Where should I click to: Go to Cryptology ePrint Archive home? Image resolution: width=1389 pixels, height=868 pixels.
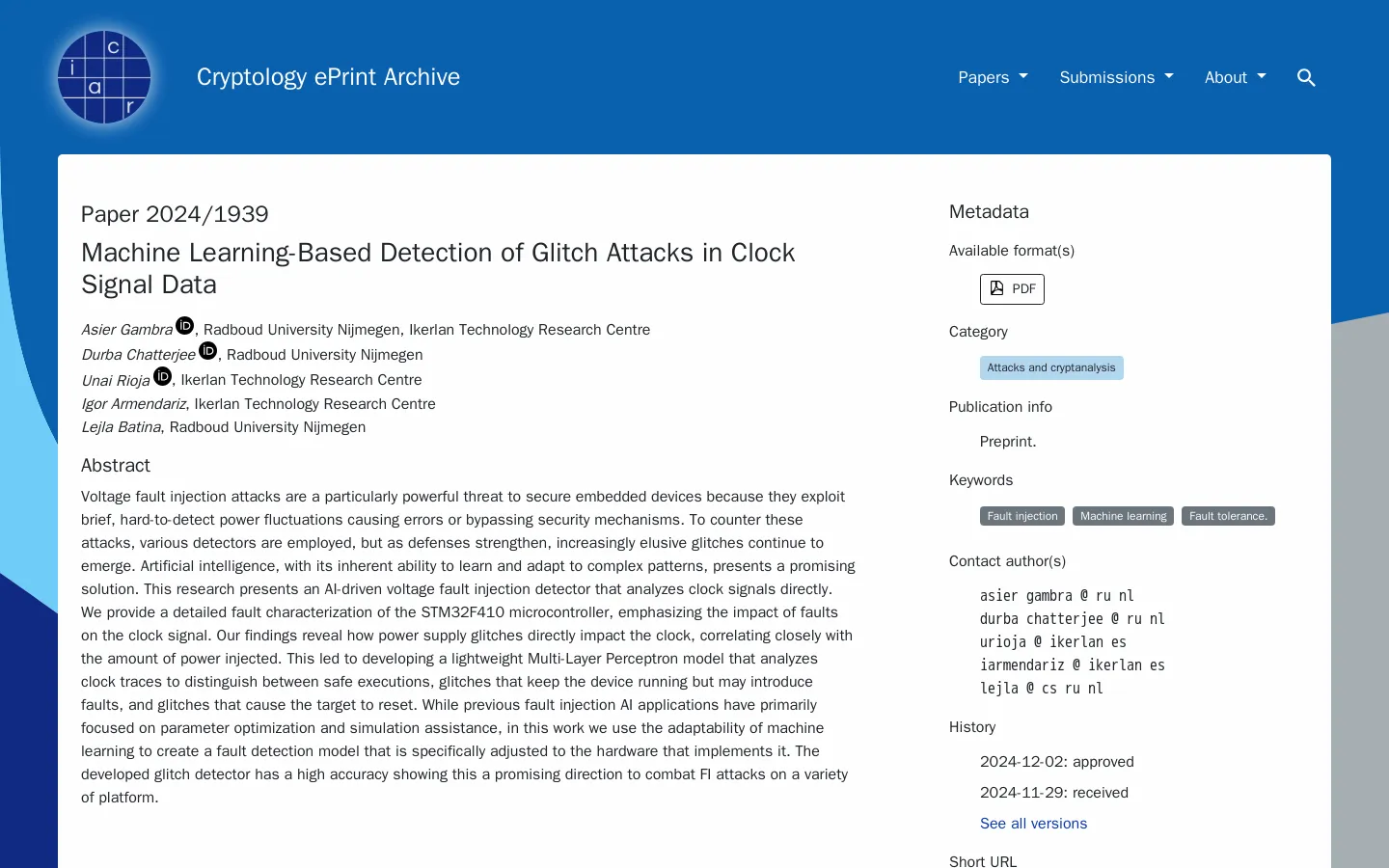(328, 77)
